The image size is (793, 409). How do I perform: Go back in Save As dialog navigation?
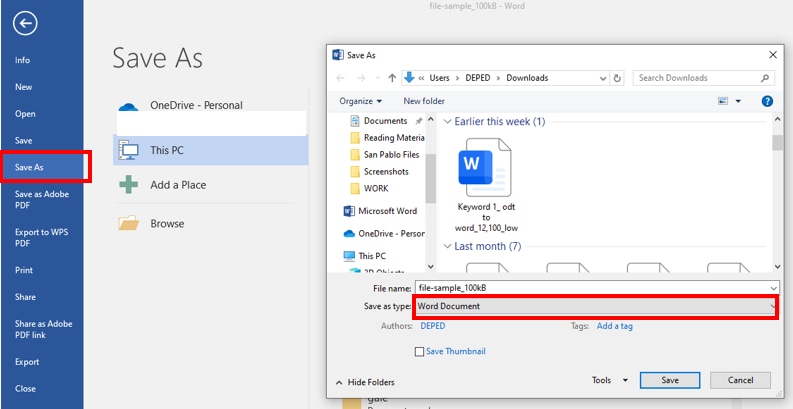click(340, 78)
